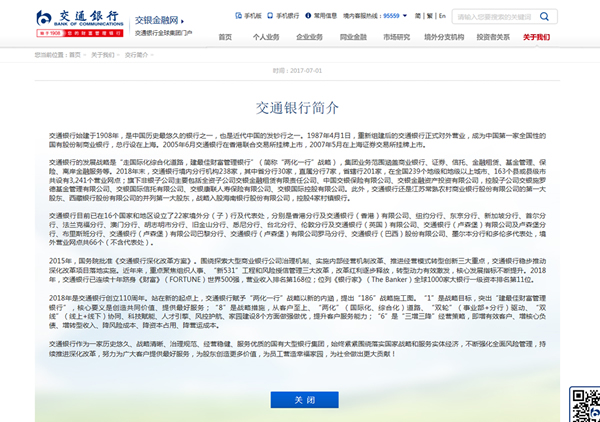Click the Bank of Communications logo

[x=80, y=18]
